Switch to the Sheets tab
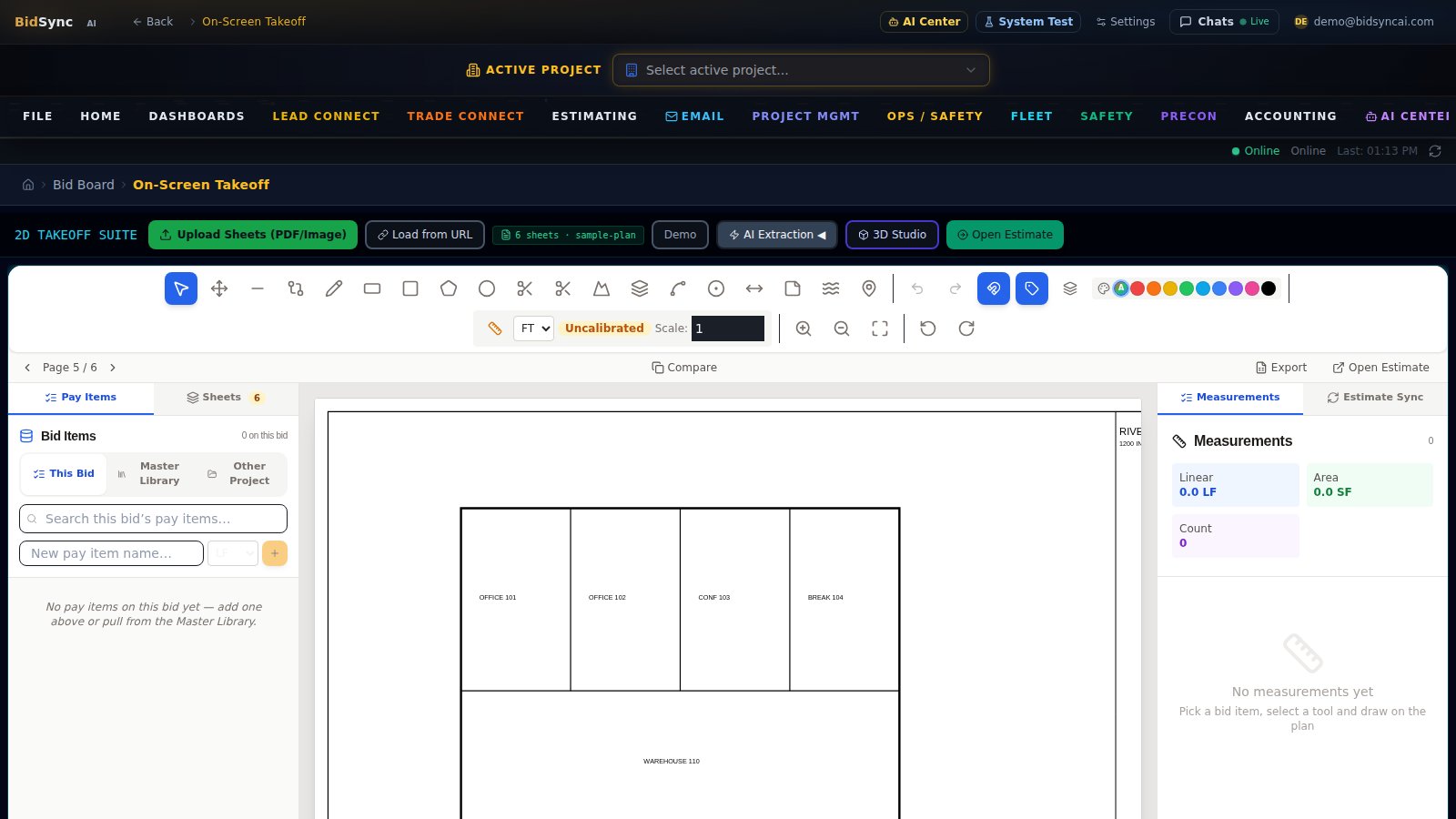Viewport: 1456px width, 819px height. click(x=226, y=398)
